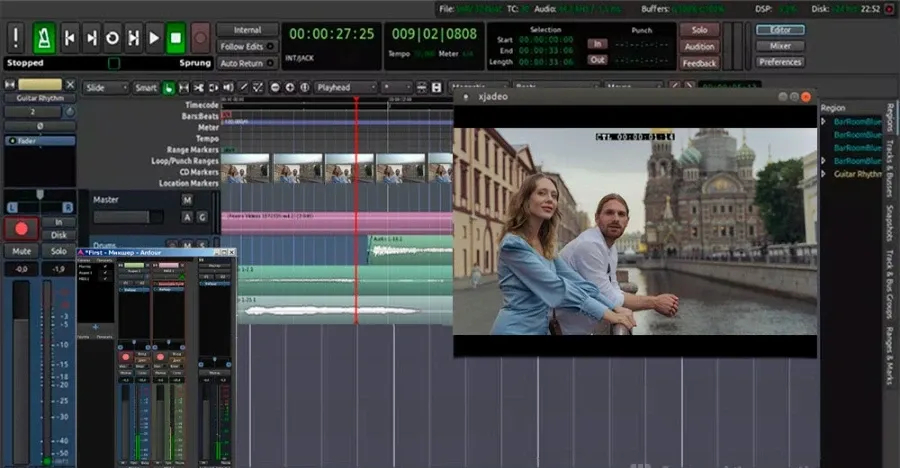Open the Slide edit mode dropdown
Viewport: 900px width, 468px height.
[x=106, y=87]
